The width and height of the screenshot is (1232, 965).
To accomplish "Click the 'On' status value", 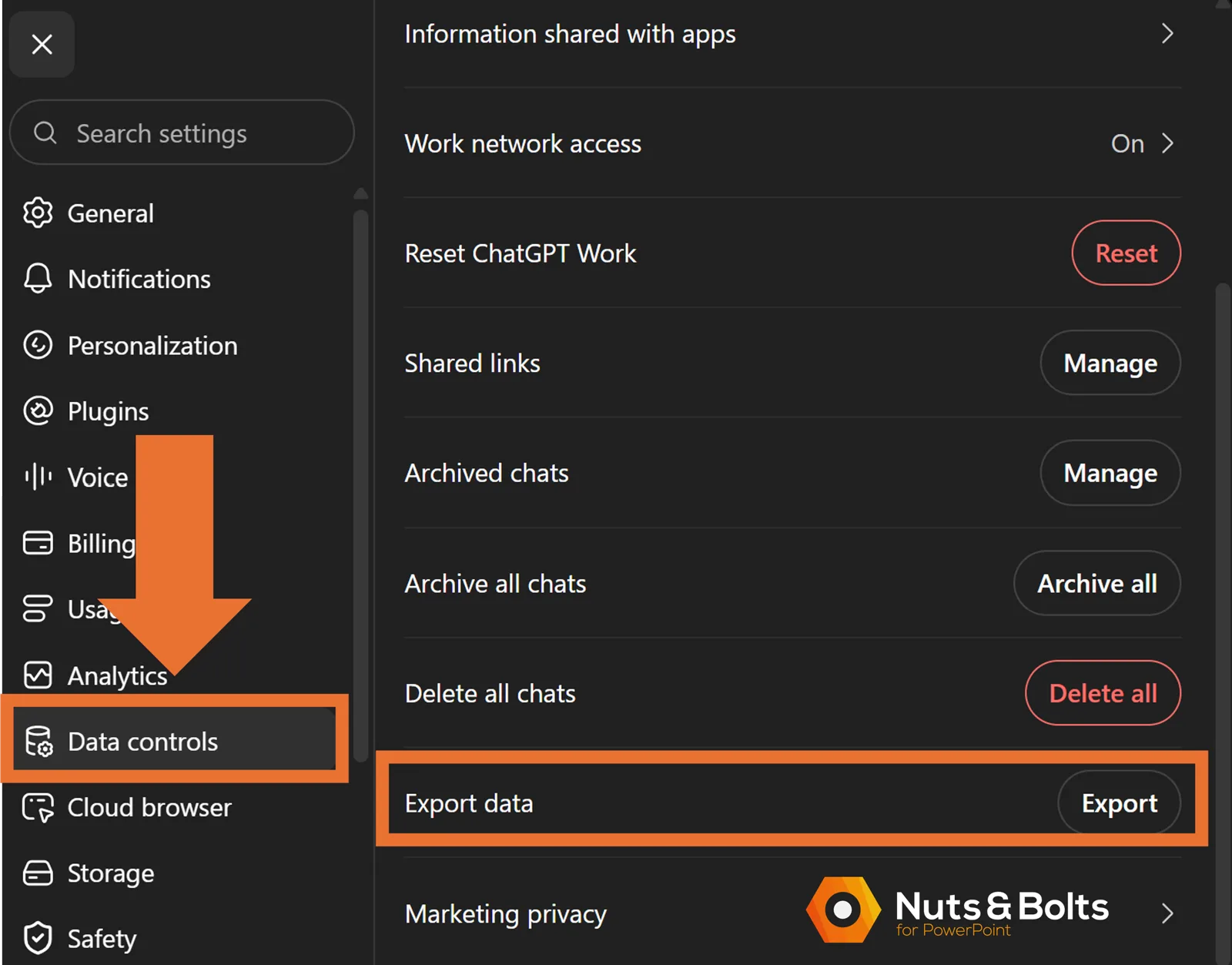I will (x=1127, y=144).
